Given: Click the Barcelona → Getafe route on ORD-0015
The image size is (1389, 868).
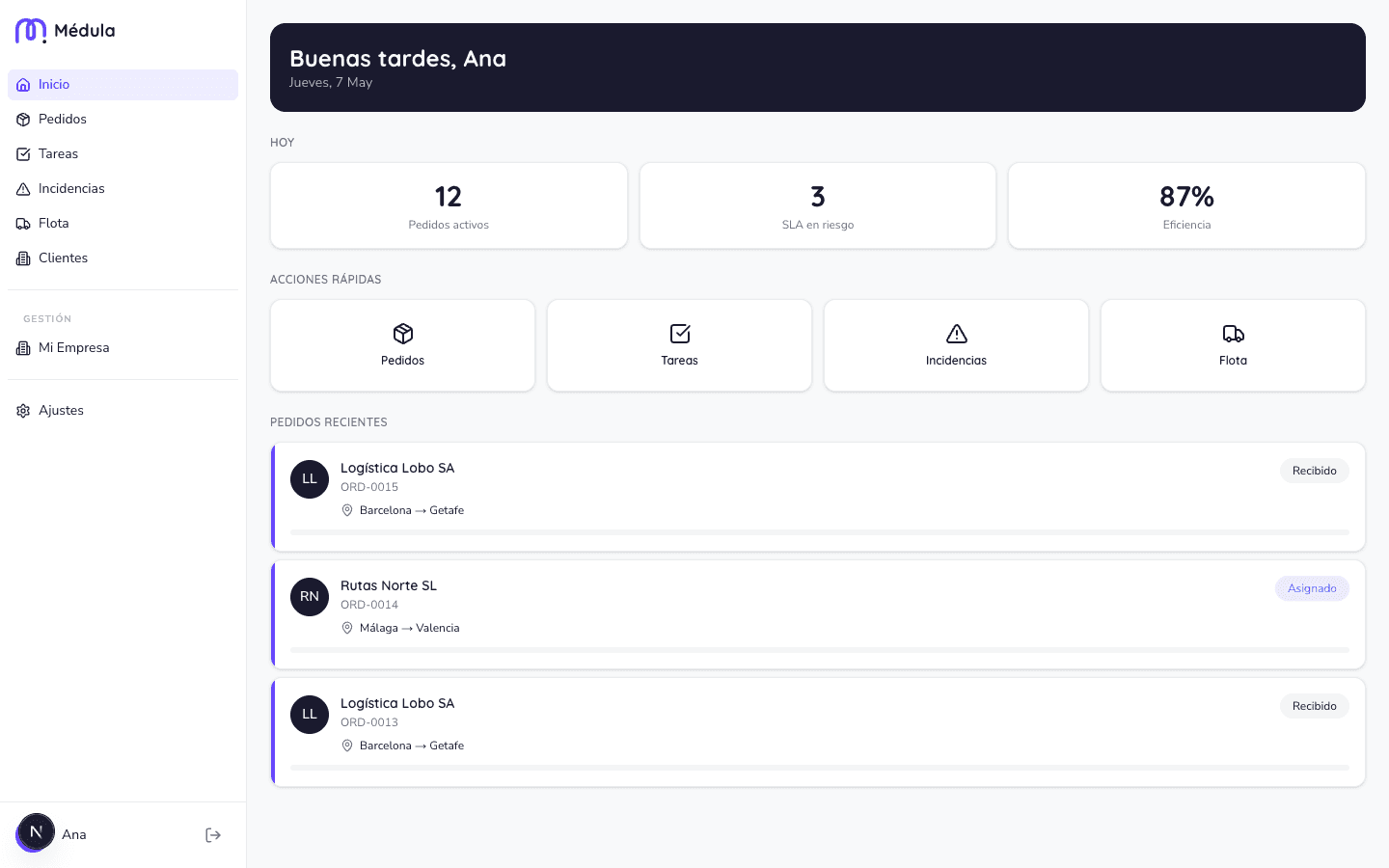Looking at the screenshot, I should 412,510.
